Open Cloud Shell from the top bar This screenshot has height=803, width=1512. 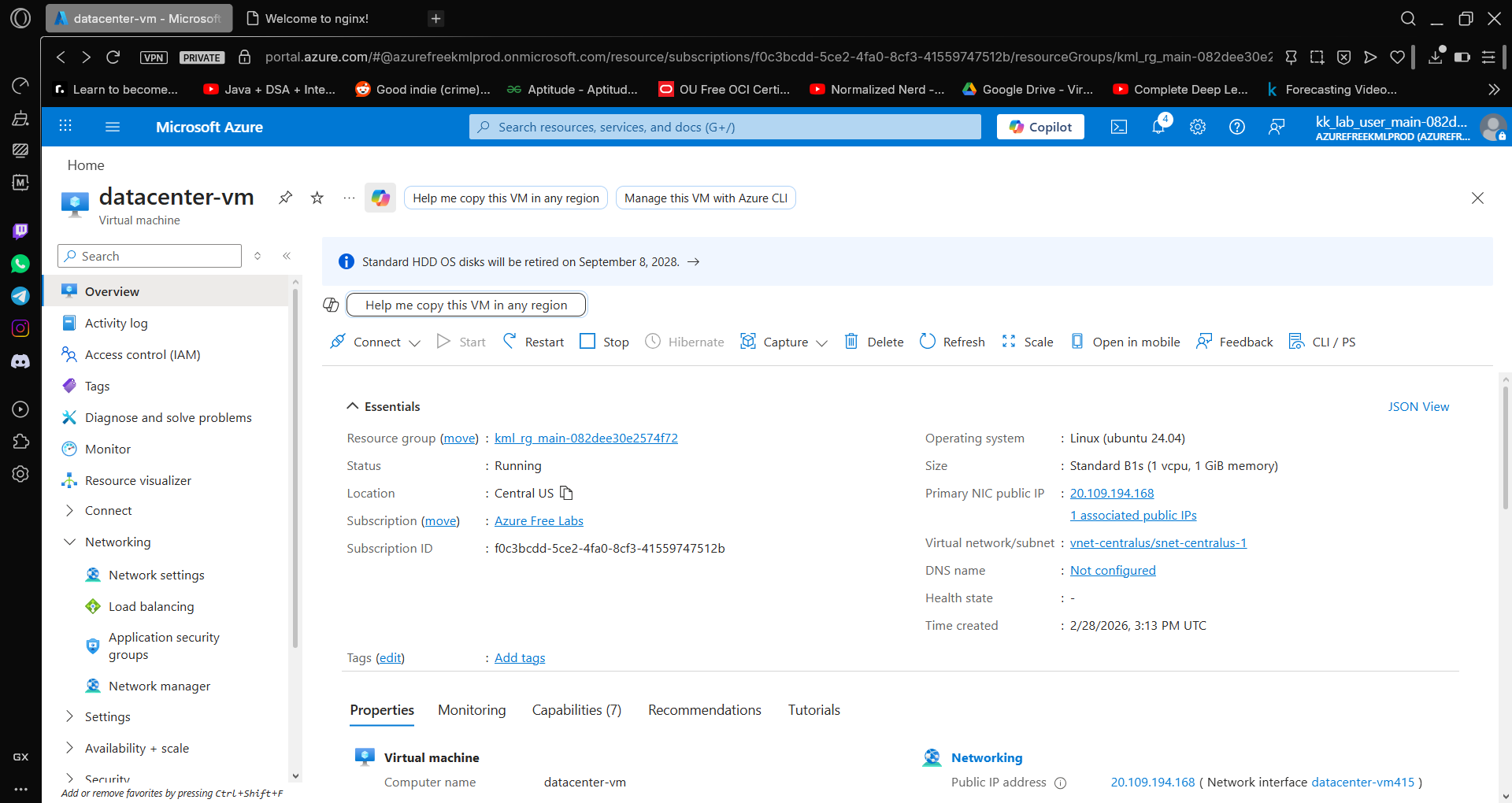(1119, 127)
